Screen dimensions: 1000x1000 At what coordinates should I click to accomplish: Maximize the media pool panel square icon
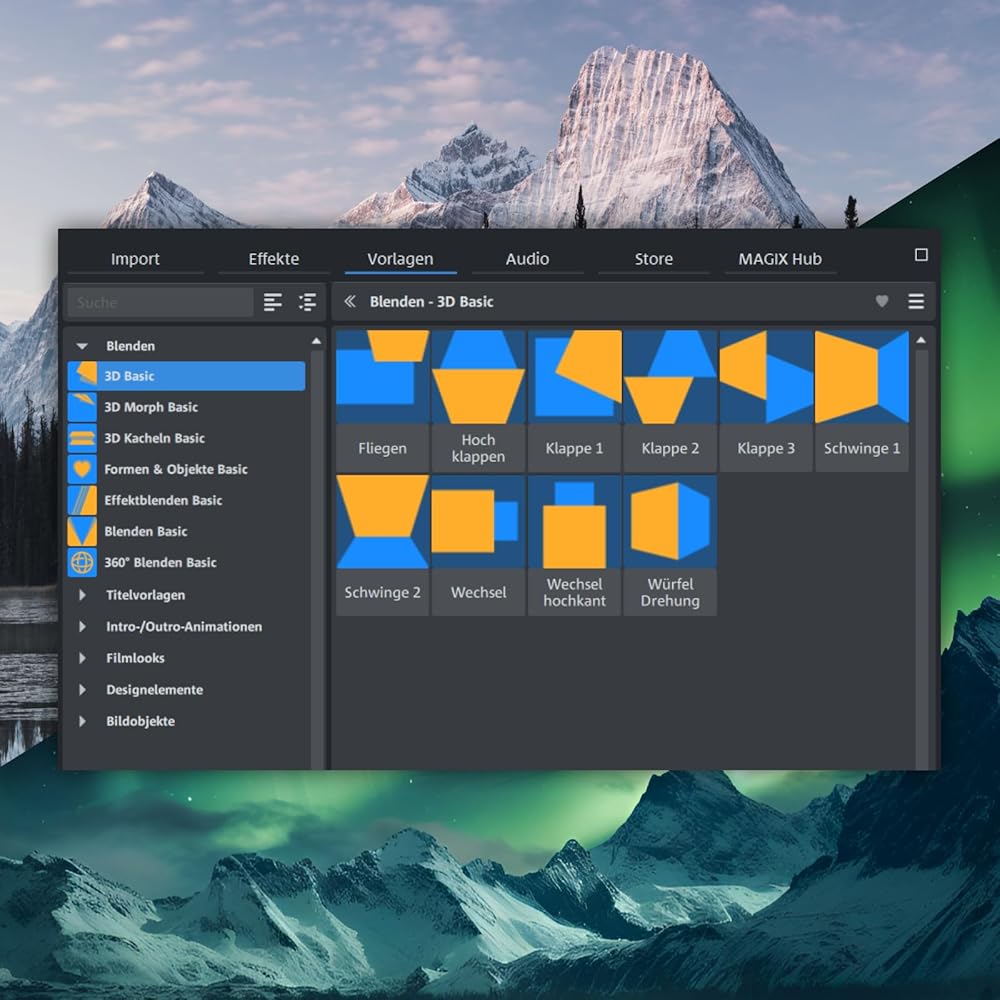click(x=921, y=255)
